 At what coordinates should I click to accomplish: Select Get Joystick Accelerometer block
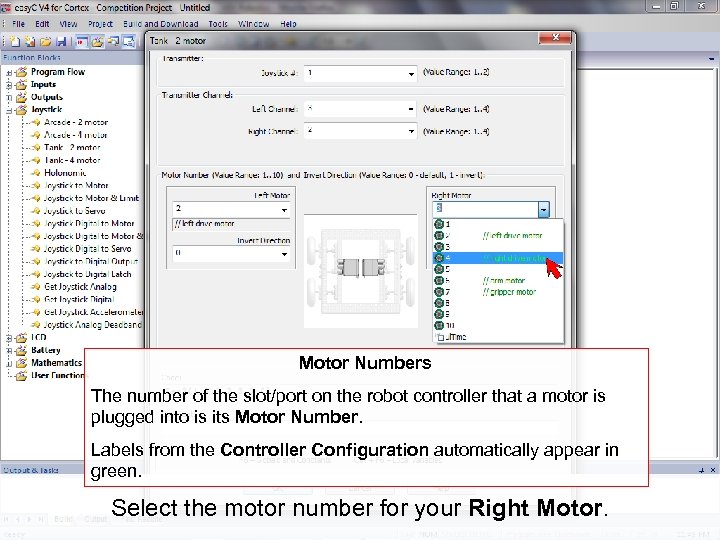click(94, 312)
